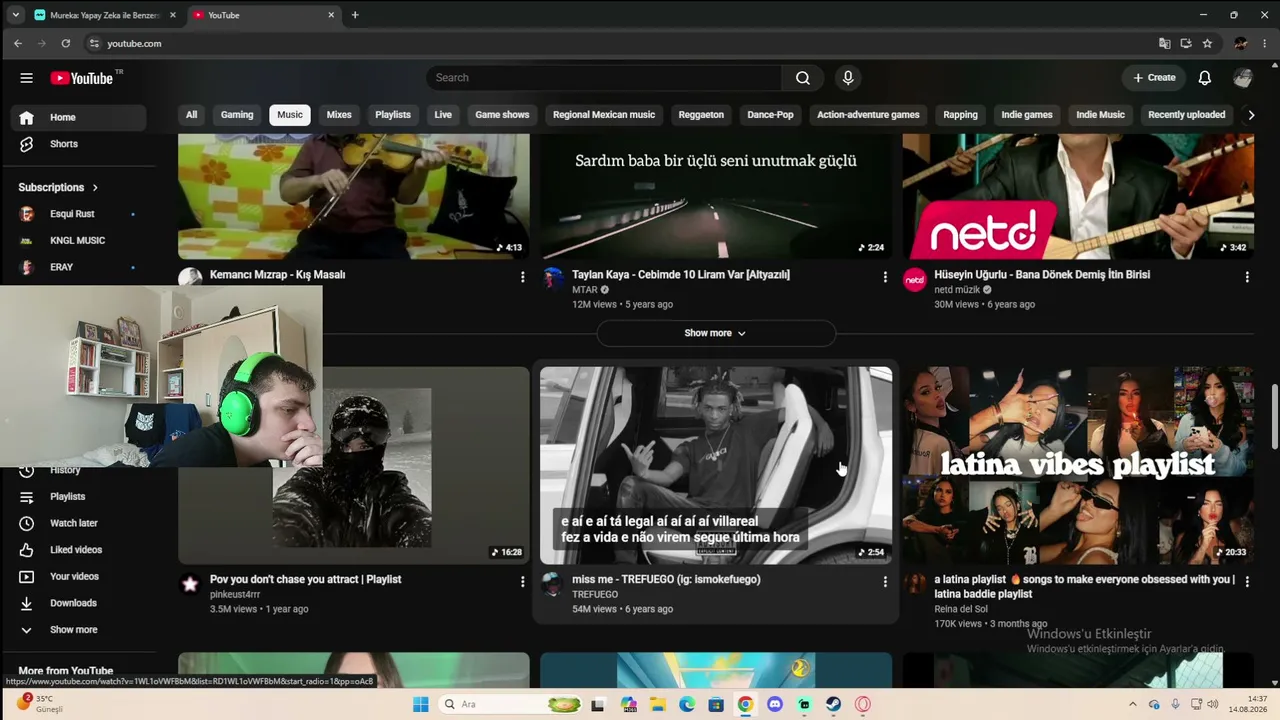The image size is (1280, 720).
Task: Open the TREFUEGO channel avatar
Action: (x=553, y=584)
